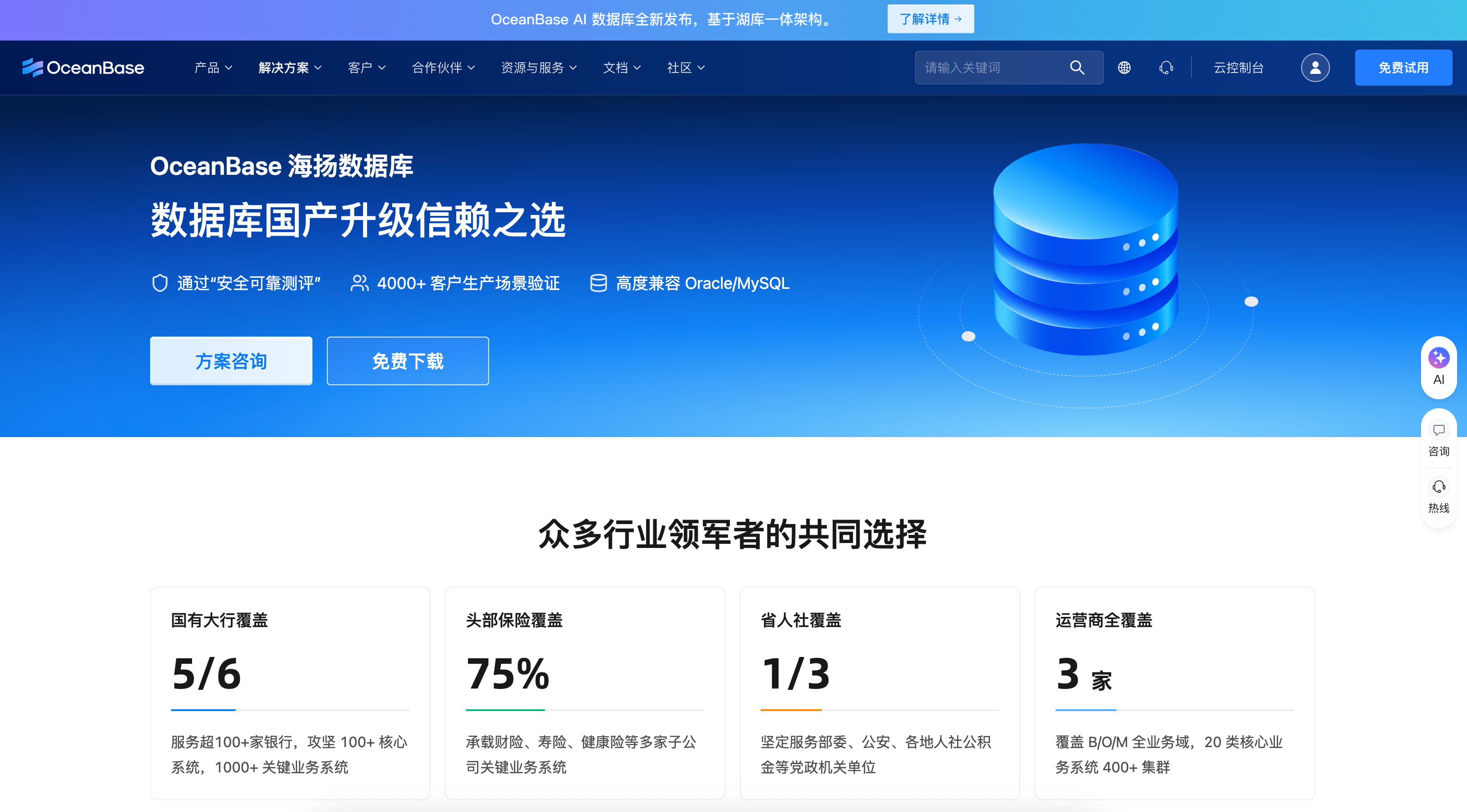Click the text 高度兼容 Oracle/MySQL
1467x812 pixels.
[703, 283]
